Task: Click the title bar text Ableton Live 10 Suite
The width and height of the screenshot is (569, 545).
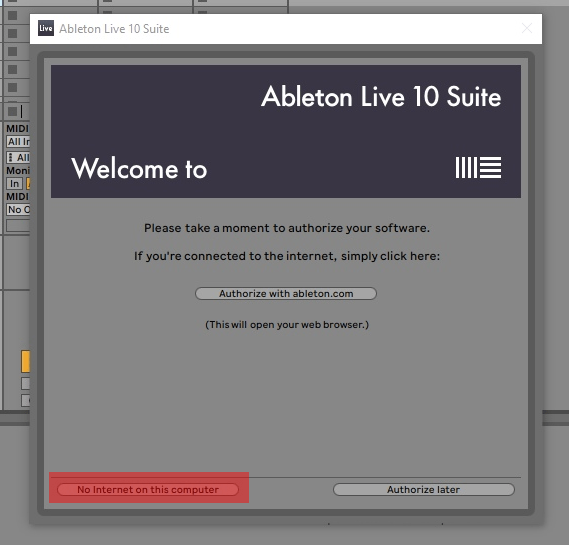Action: [x=114, y=29]
